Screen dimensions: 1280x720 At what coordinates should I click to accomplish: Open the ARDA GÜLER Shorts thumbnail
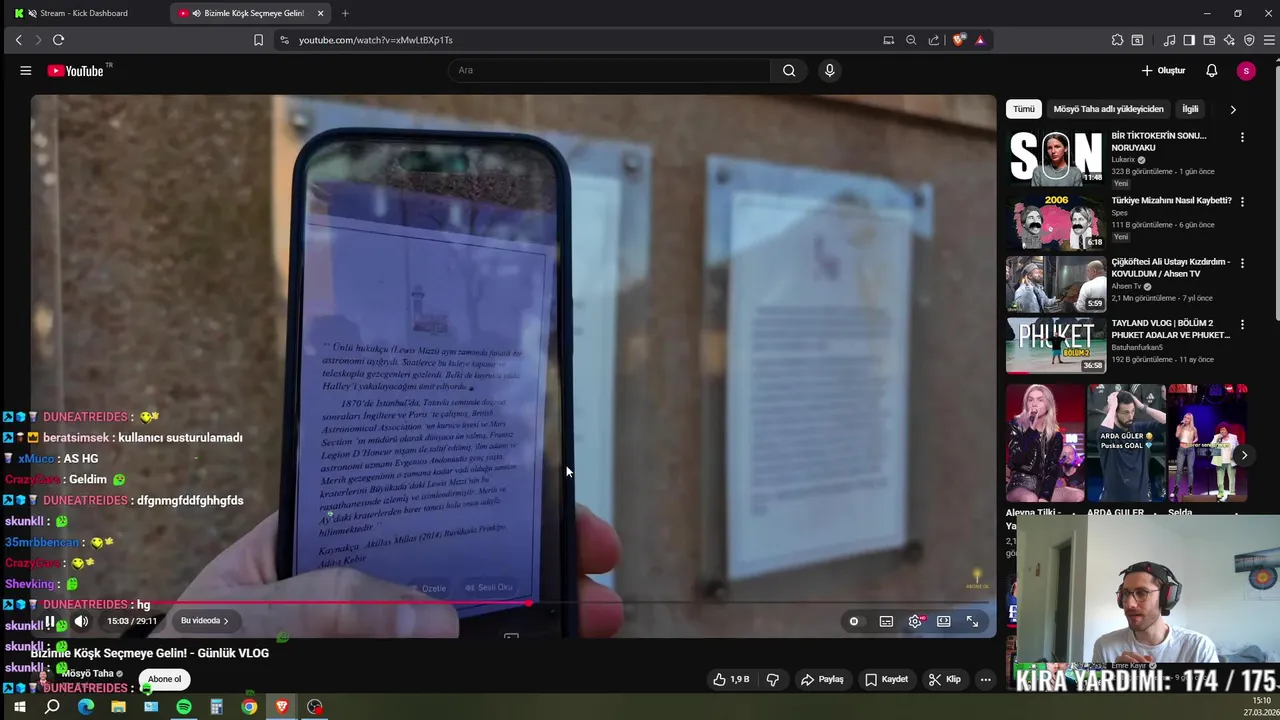click(1126, 443)
